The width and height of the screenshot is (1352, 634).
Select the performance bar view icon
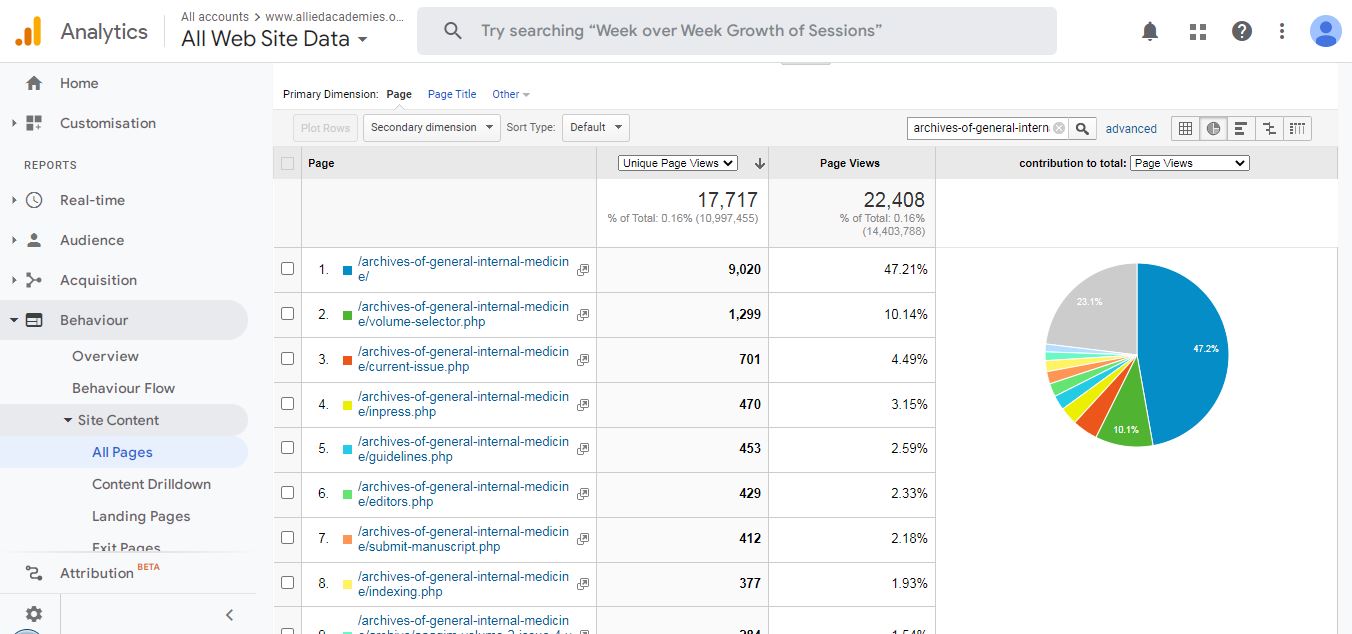pyautogui.click(x=1241, y=128)
